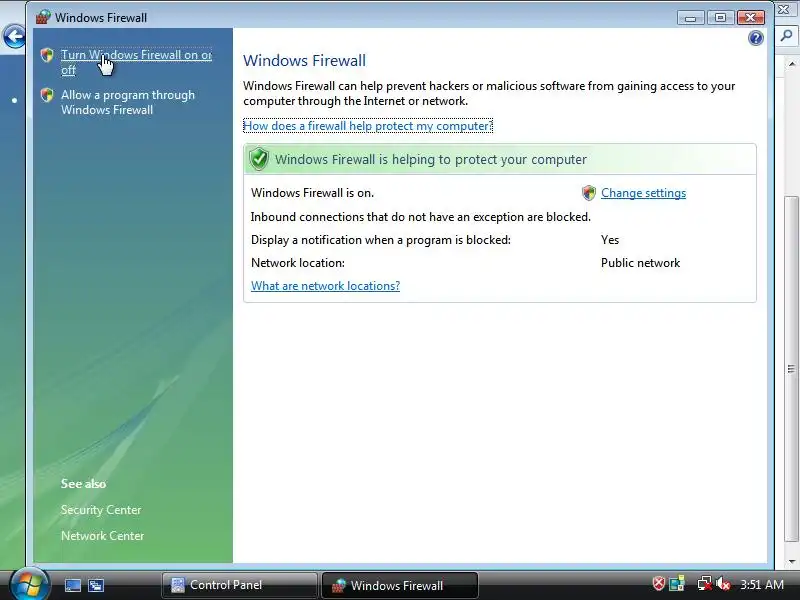
Task: Close the background Control Panel window
Action: click(784, 9)
